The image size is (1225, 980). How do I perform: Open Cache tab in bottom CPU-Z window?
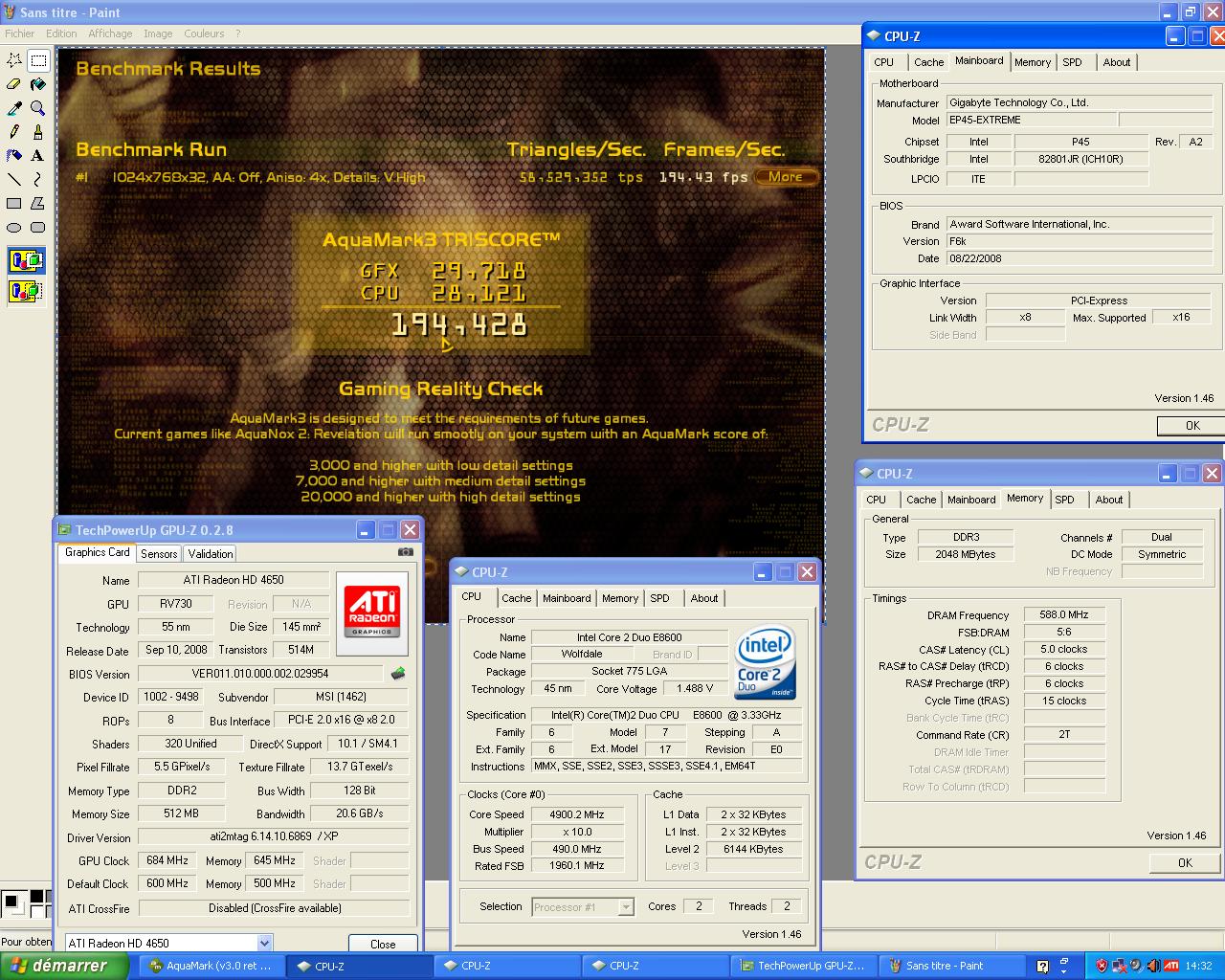(517, 598)
